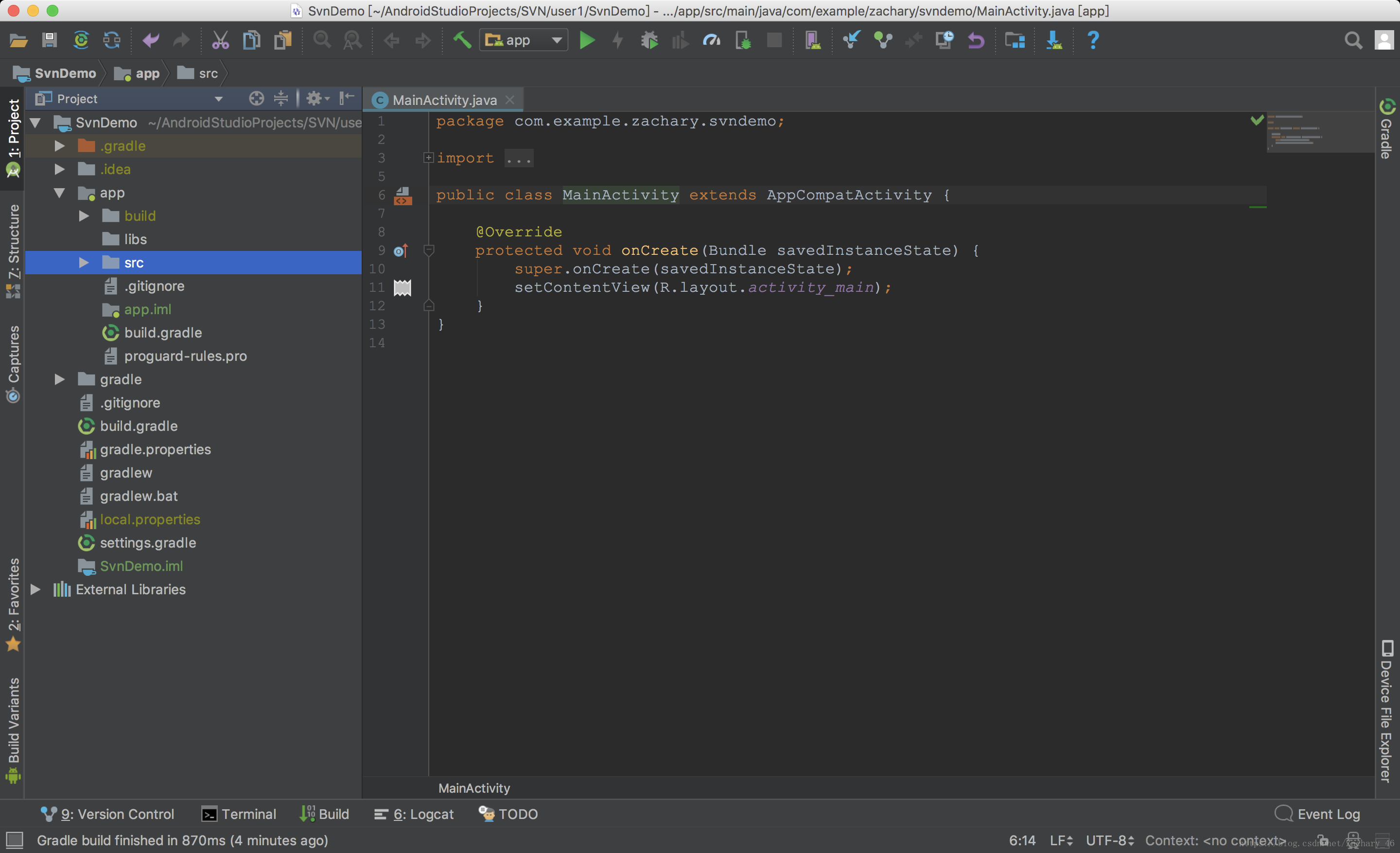This screenshot has width=1400, height=853.
Task: Expand the .idea folder
Action: pos(60,169)
